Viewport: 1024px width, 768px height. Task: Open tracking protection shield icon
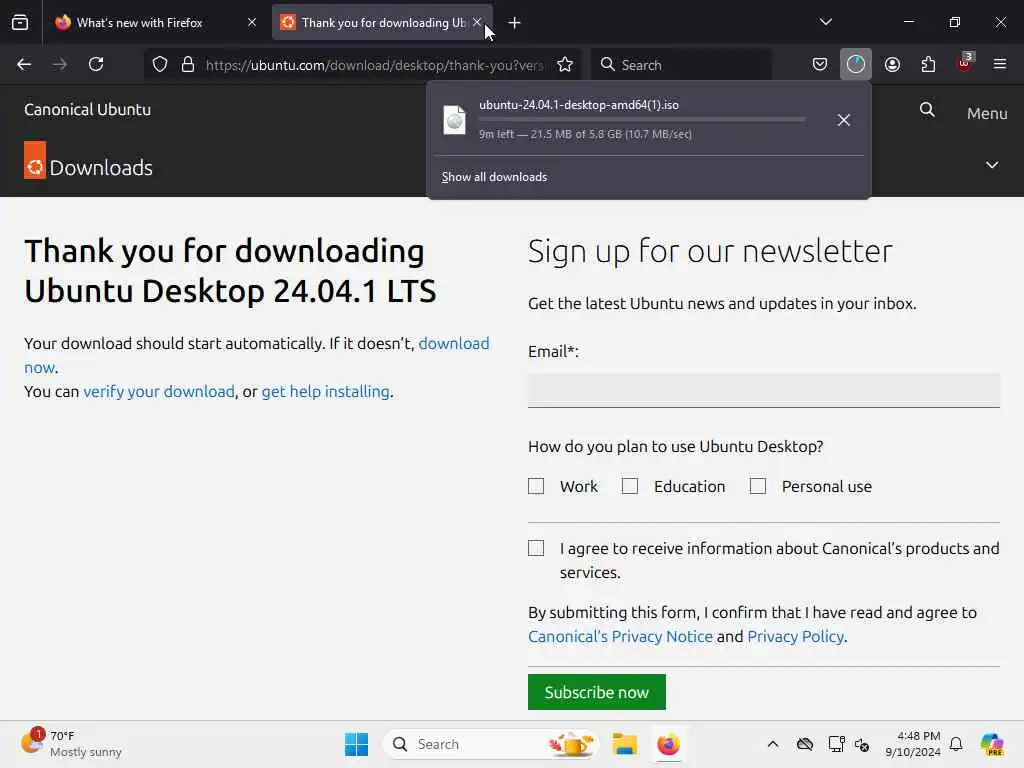(x=160, y=65)
